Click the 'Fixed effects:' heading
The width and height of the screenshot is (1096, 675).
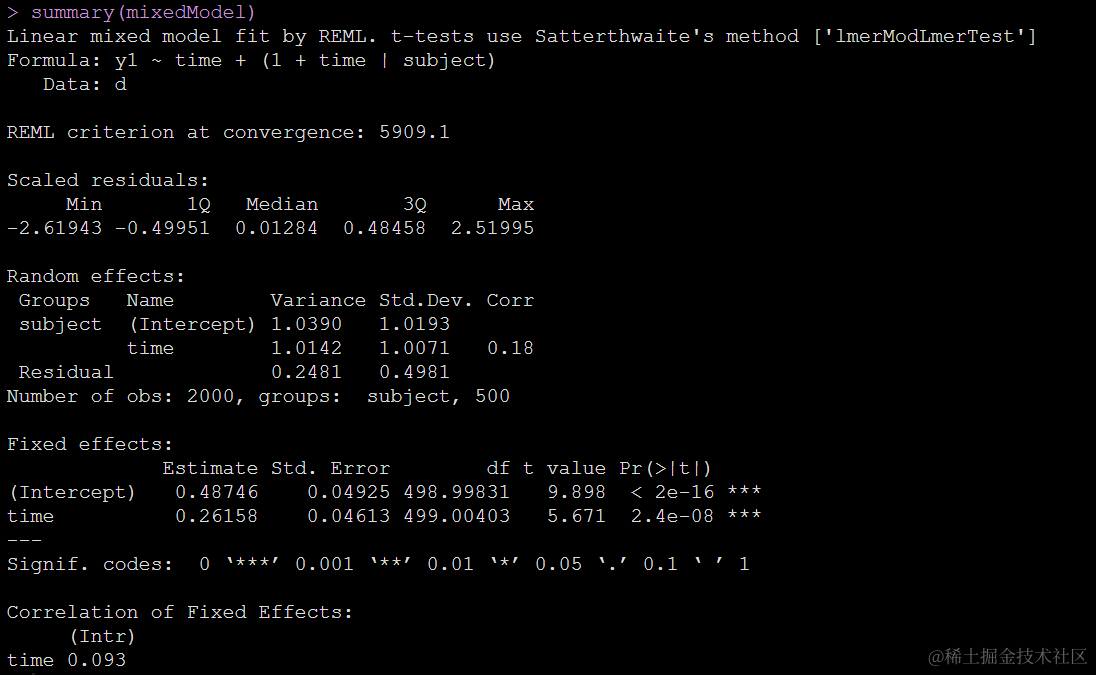[89, 444]
